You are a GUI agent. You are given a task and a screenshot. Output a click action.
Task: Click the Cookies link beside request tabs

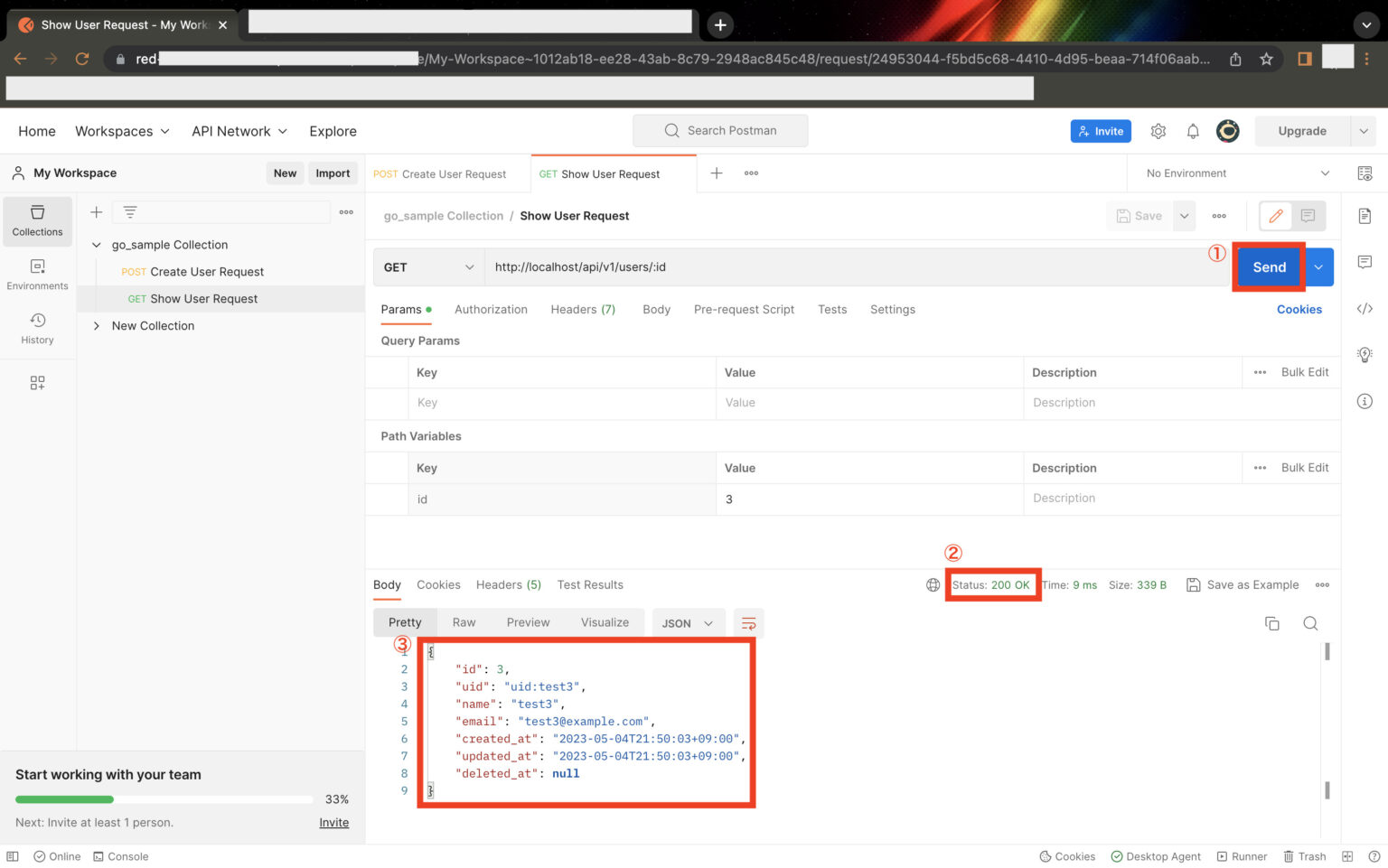click(x=1299, y=310)
